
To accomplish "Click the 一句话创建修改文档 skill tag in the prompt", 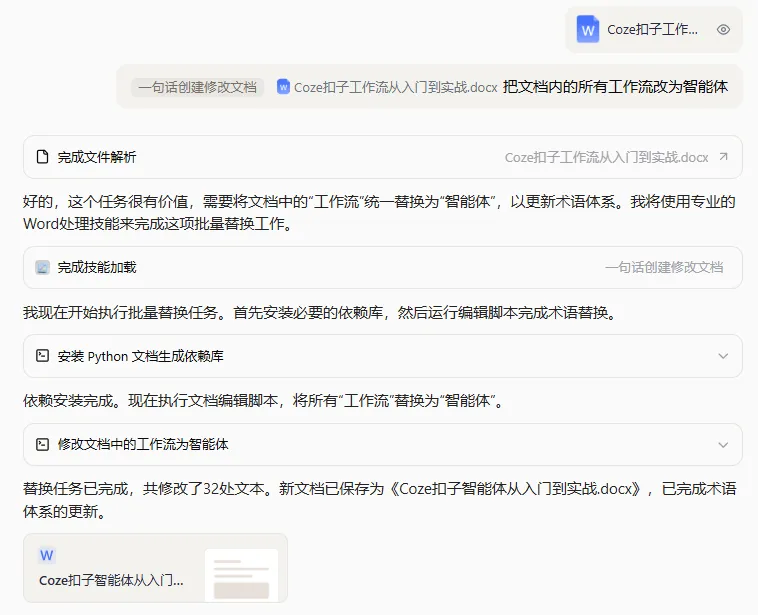I will [x=197, y=87].
